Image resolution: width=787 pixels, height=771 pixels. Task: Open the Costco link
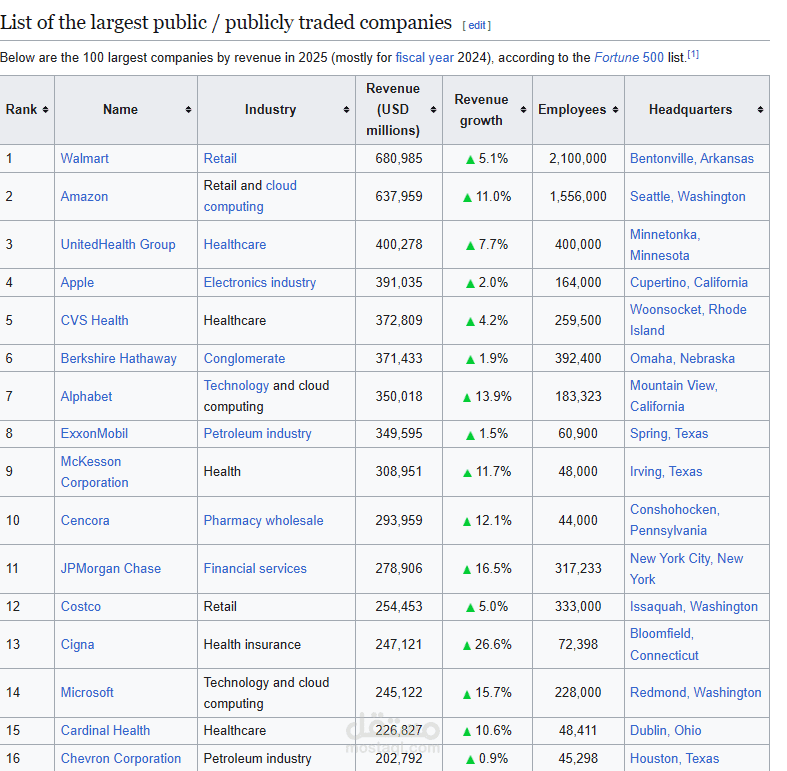(81, 606)
